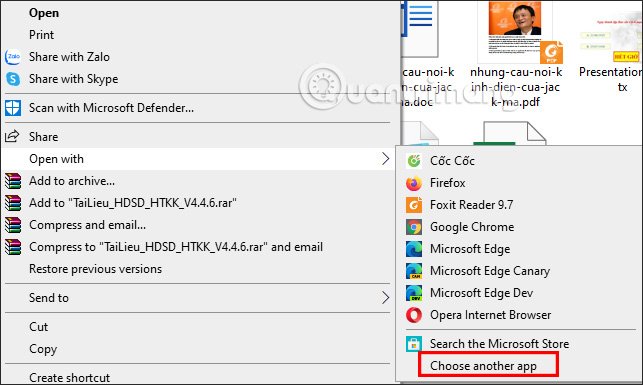Click WinRAR icon beside Add to "TaiLieu_HDSD_HTKK_V4.4.6.rar"

pos(13,203)
